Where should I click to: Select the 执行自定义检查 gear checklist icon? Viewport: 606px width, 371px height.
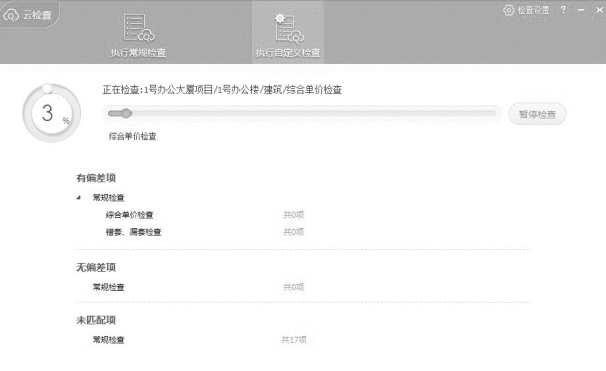288,28
